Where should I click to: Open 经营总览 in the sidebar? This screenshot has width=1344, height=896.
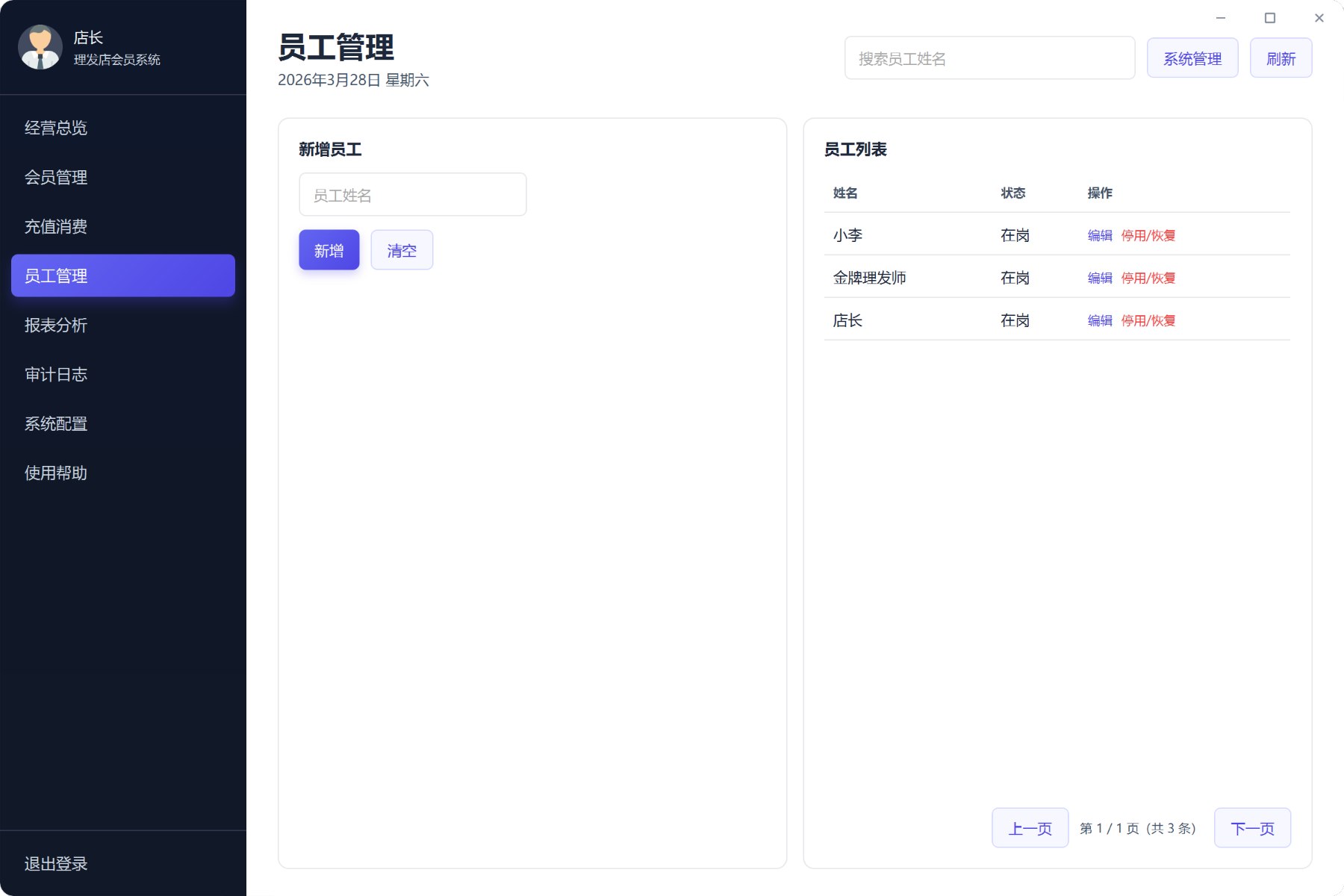point(56,128)
